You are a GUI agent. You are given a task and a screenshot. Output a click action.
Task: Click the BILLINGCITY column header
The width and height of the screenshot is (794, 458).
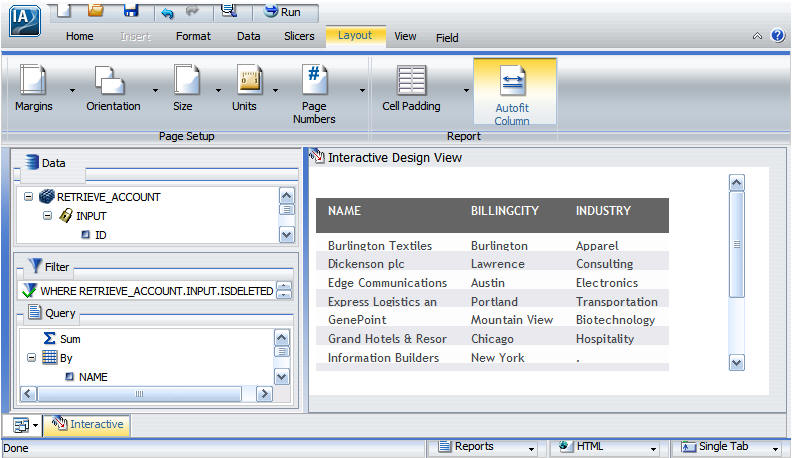[505, 211]
